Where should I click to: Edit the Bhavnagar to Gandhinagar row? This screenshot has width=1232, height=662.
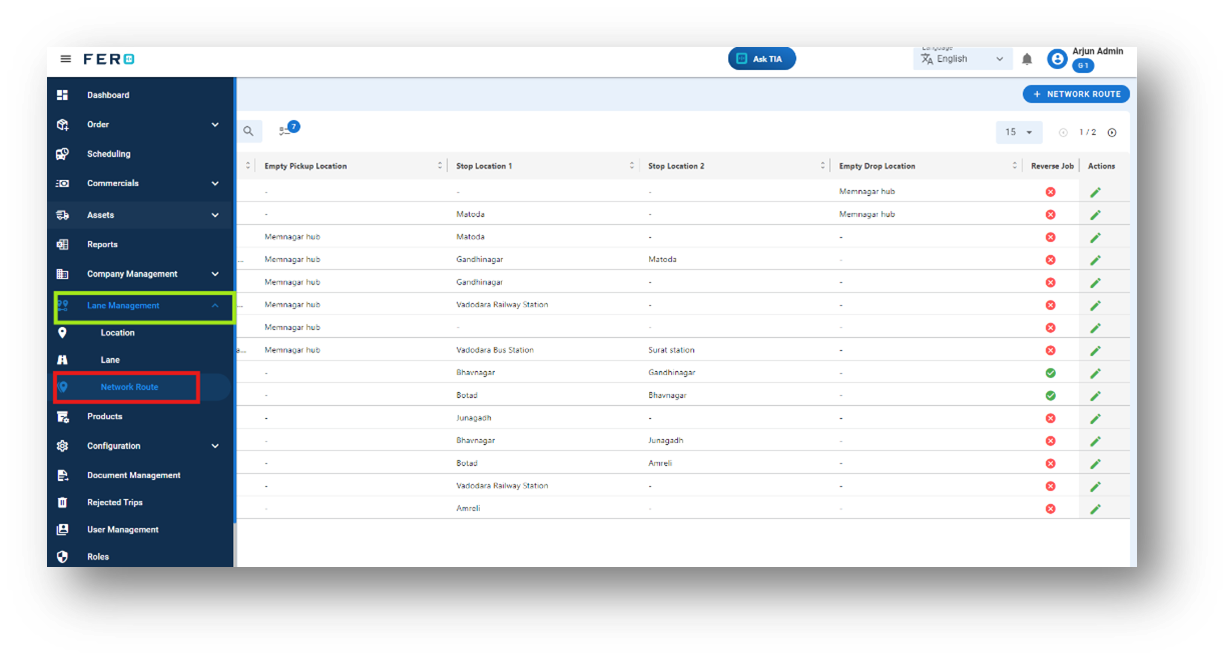[1095, 373]
